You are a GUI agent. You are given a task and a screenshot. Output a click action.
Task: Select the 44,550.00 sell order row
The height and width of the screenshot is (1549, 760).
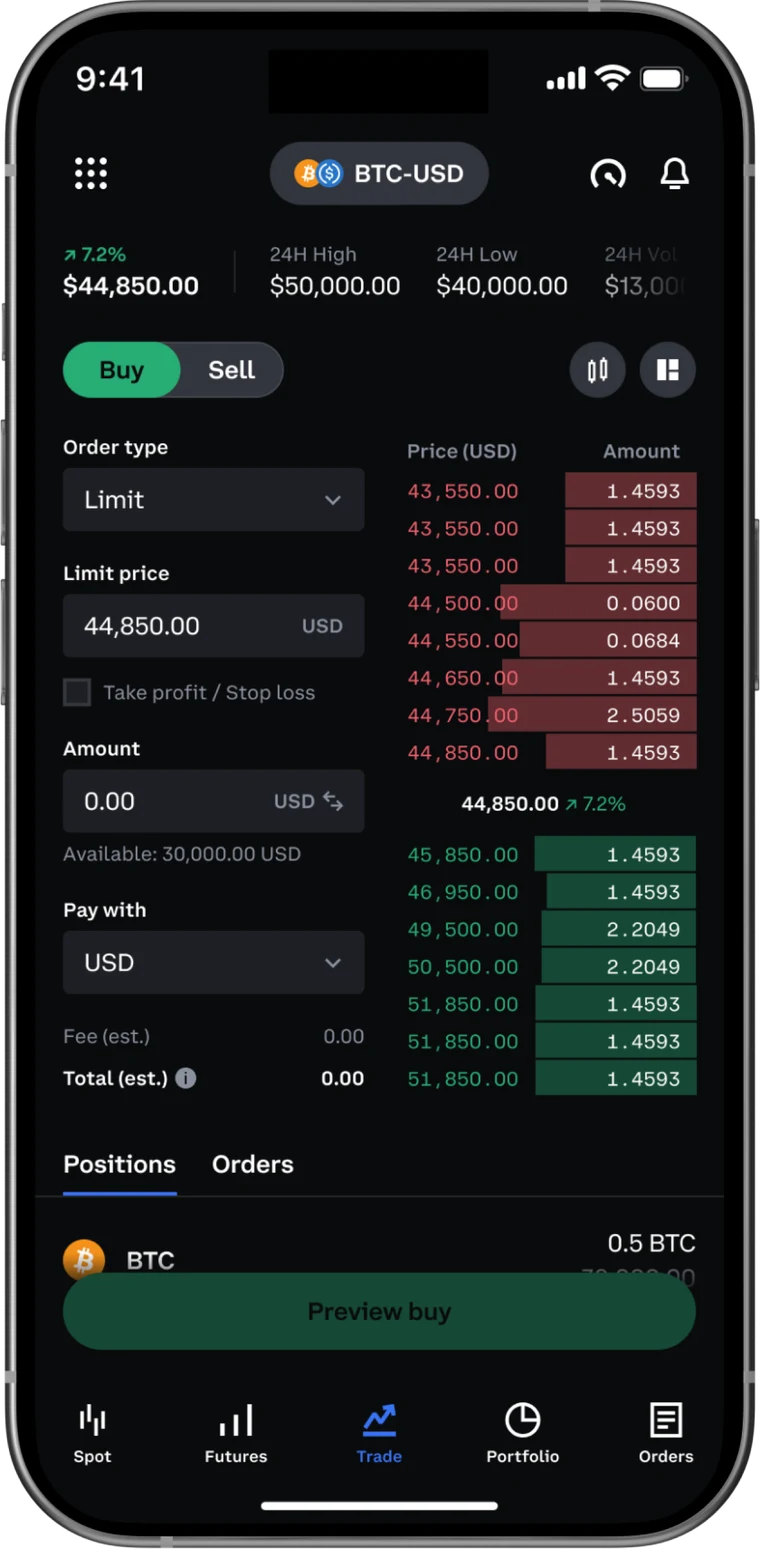tap(551, 640)
